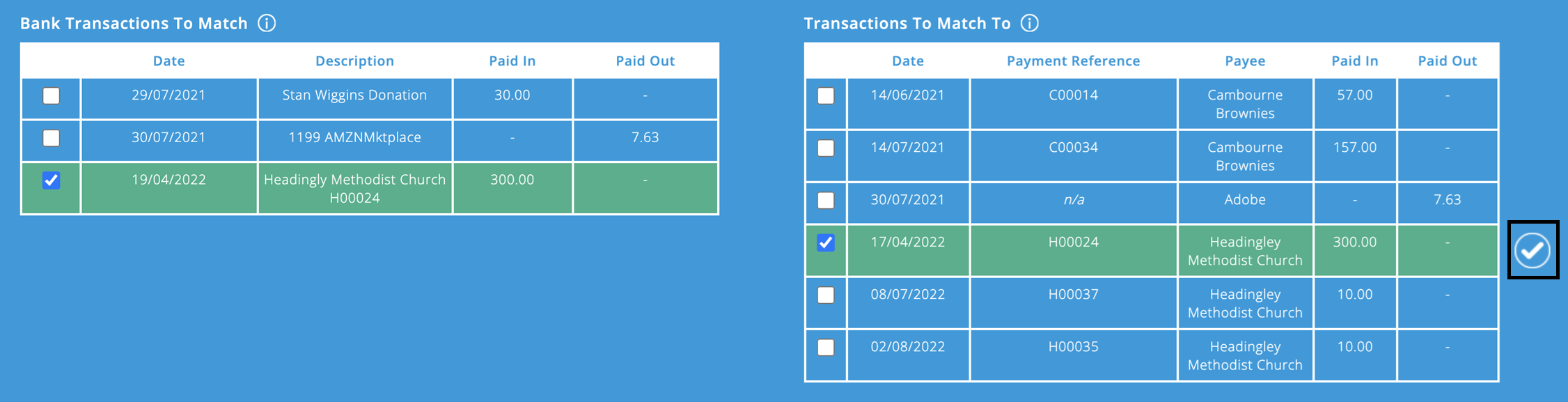
Task: Click the info icon beside Bank Transactions To Match
Action: point(267,22)
